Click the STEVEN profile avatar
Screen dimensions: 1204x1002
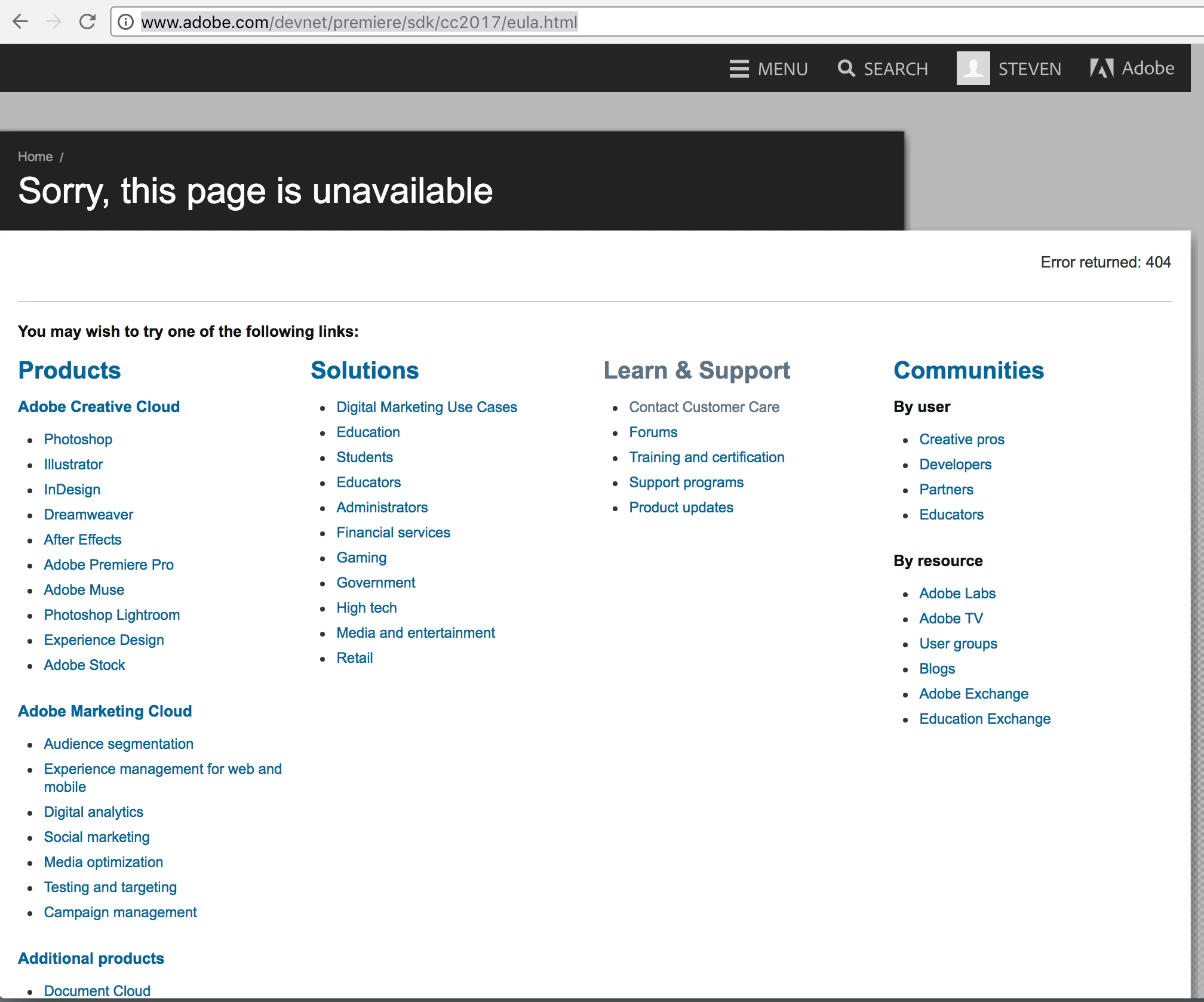point(973,68)
